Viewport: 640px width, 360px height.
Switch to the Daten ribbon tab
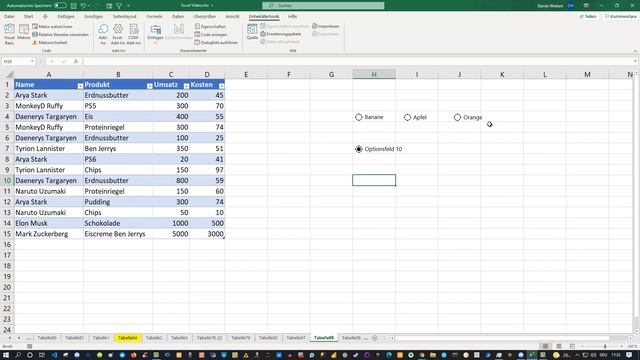click(178, 16)
